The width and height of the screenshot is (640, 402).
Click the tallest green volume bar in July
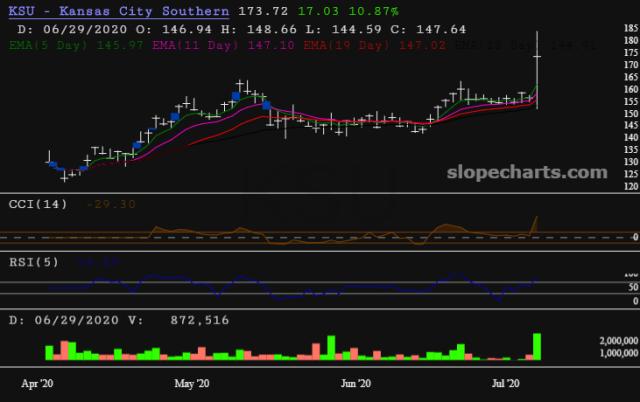click(537, 346)
